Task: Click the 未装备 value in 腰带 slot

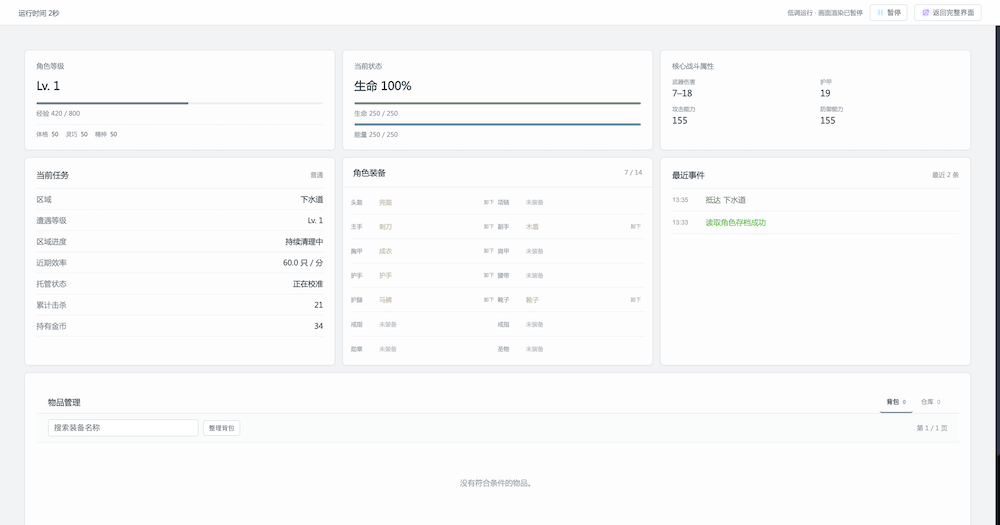Action: [x=534, y=276]
